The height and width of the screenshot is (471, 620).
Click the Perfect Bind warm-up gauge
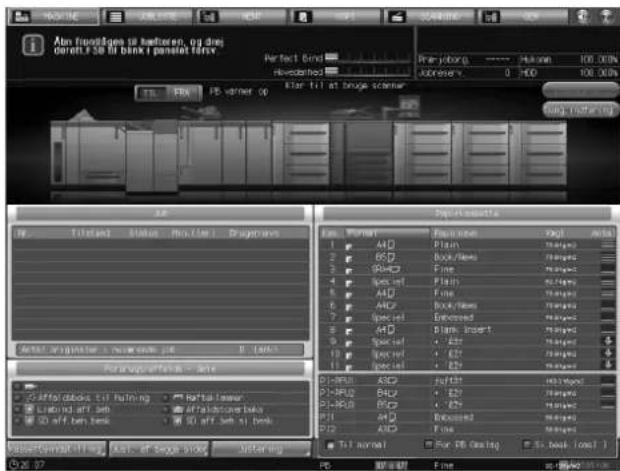(369, 58)
